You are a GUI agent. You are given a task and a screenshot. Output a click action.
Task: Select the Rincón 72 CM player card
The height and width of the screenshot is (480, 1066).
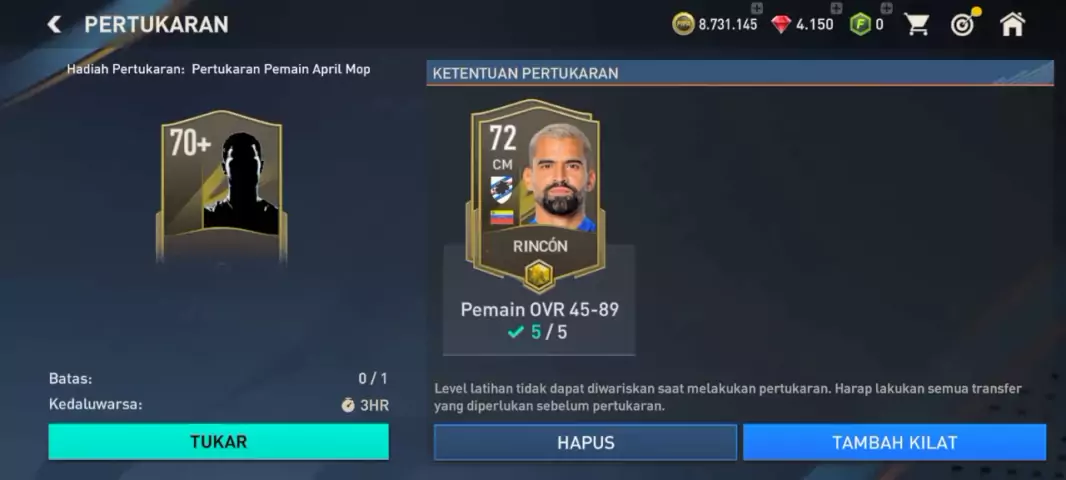click(x=536, y=192)
